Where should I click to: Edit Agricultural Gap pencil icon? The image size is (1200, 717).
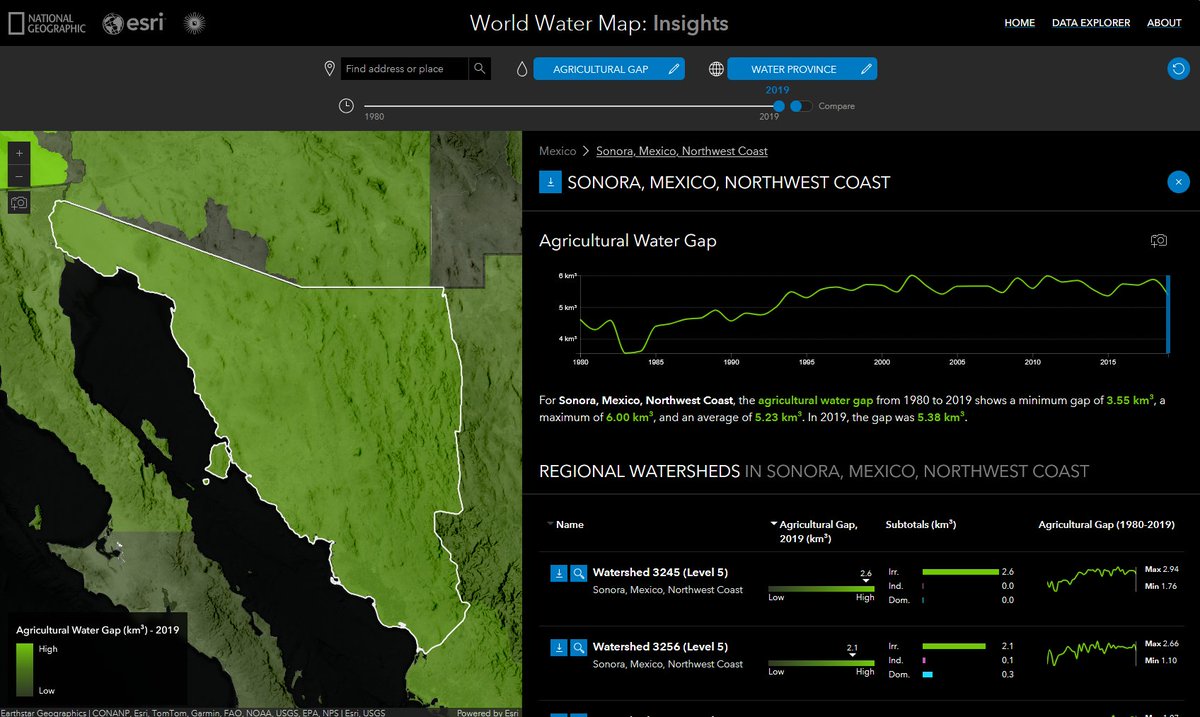click(675, 69)
